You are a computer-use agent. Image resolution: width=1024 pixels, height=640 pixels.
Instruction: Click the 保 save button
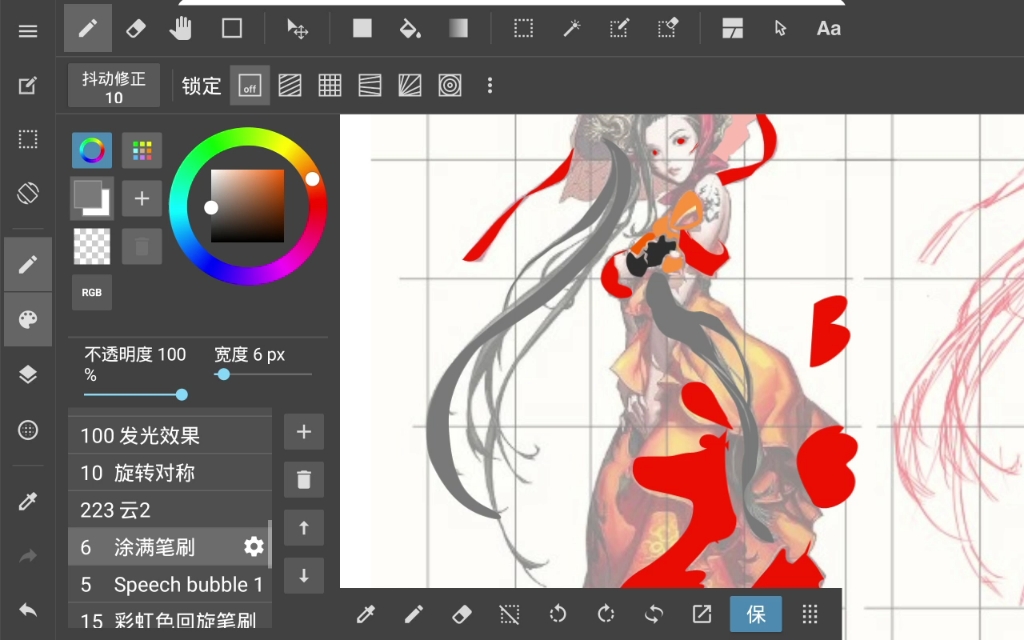click(x=756, y=614)
